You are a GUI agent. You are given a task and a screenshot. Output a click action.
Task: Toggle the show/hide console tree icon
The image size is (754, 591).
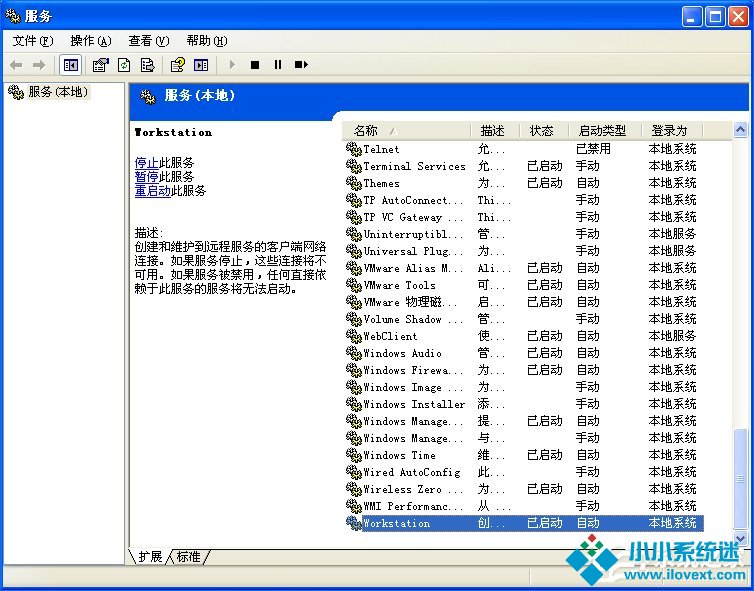[71, 65]
